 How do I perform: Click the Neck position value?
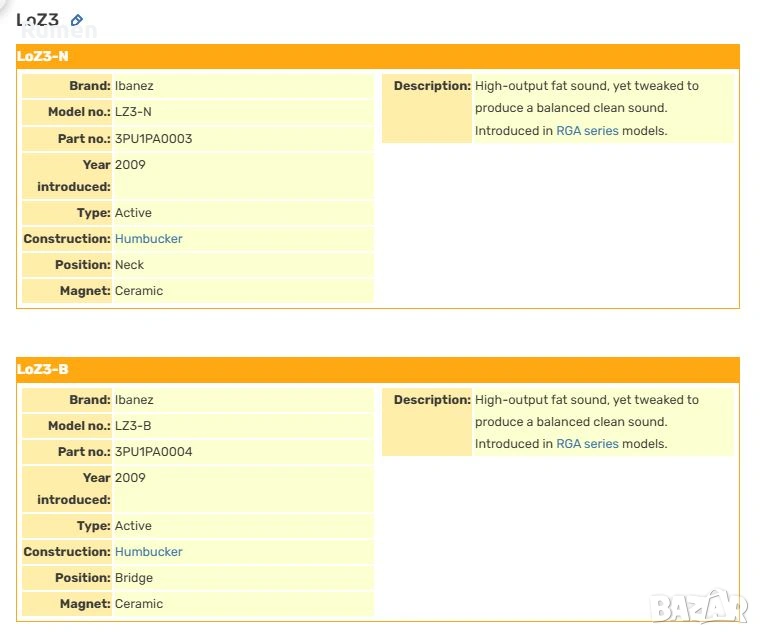pyautogui.click(x=129, y=265)
